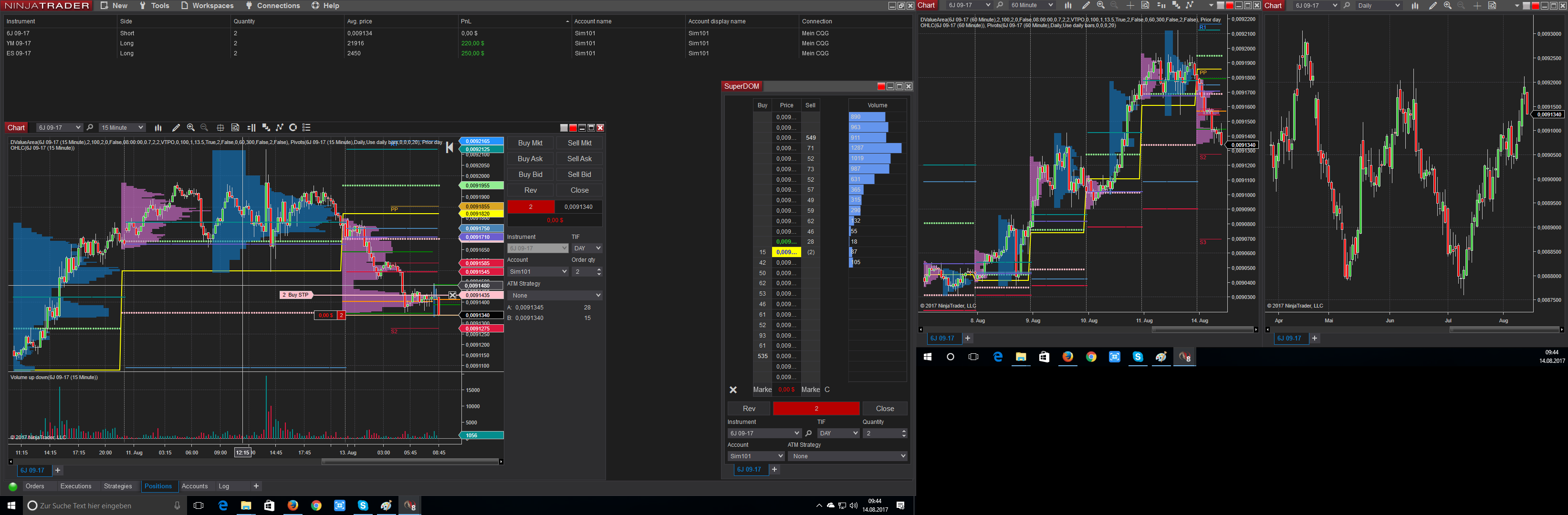The image size is (1568, 515).
Task: Click the Buy Mkt button
Action: pos(530,143)
